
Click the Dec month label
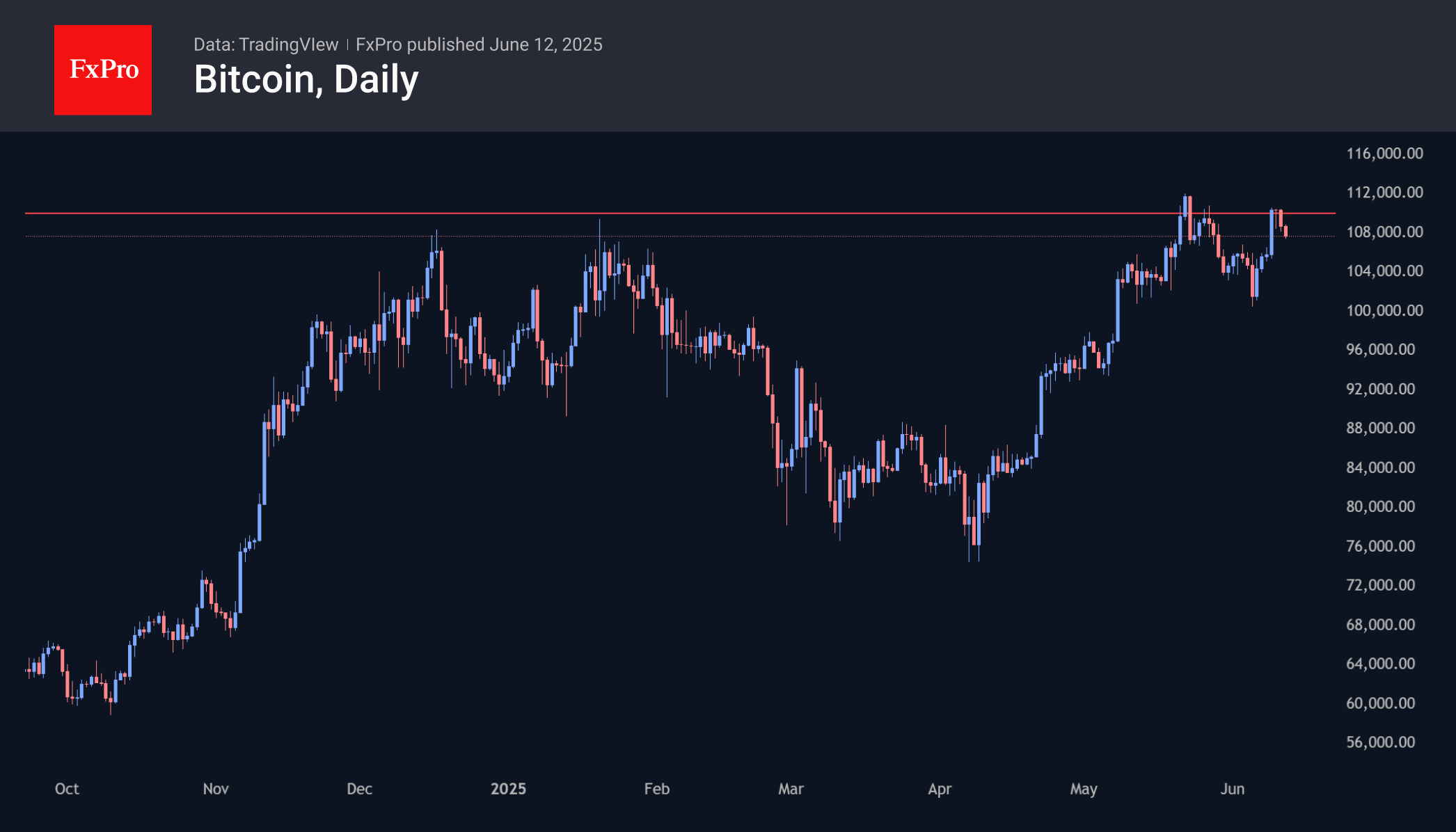(360, 789)
